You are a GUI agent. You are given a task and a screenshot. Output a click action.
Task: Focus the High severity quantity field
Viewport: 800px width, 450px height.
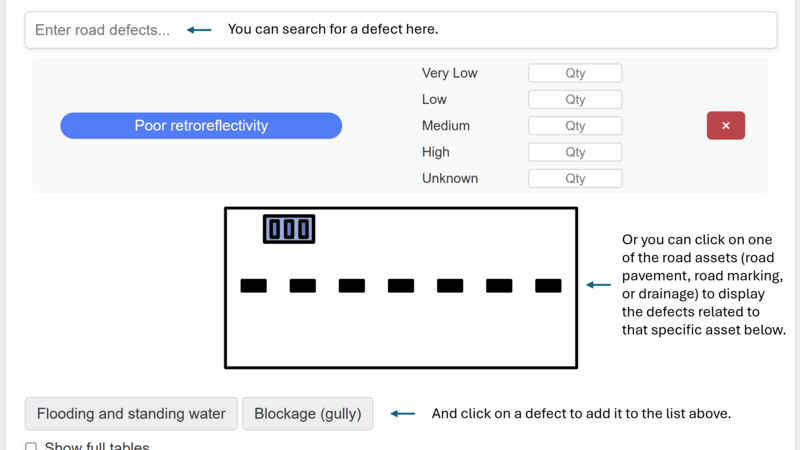[575, 152]
